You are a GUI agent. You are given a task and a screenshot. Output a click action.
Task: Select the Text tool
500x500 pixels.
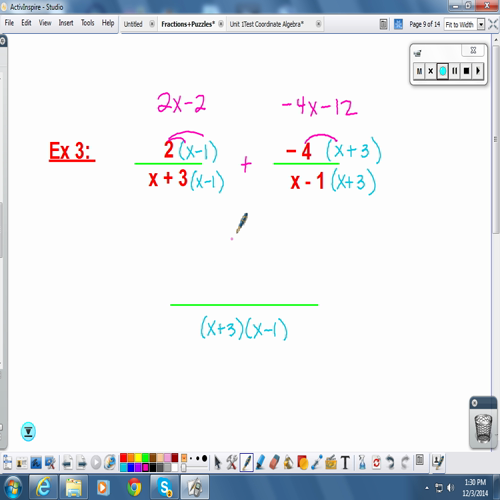[x=345, y=463]
